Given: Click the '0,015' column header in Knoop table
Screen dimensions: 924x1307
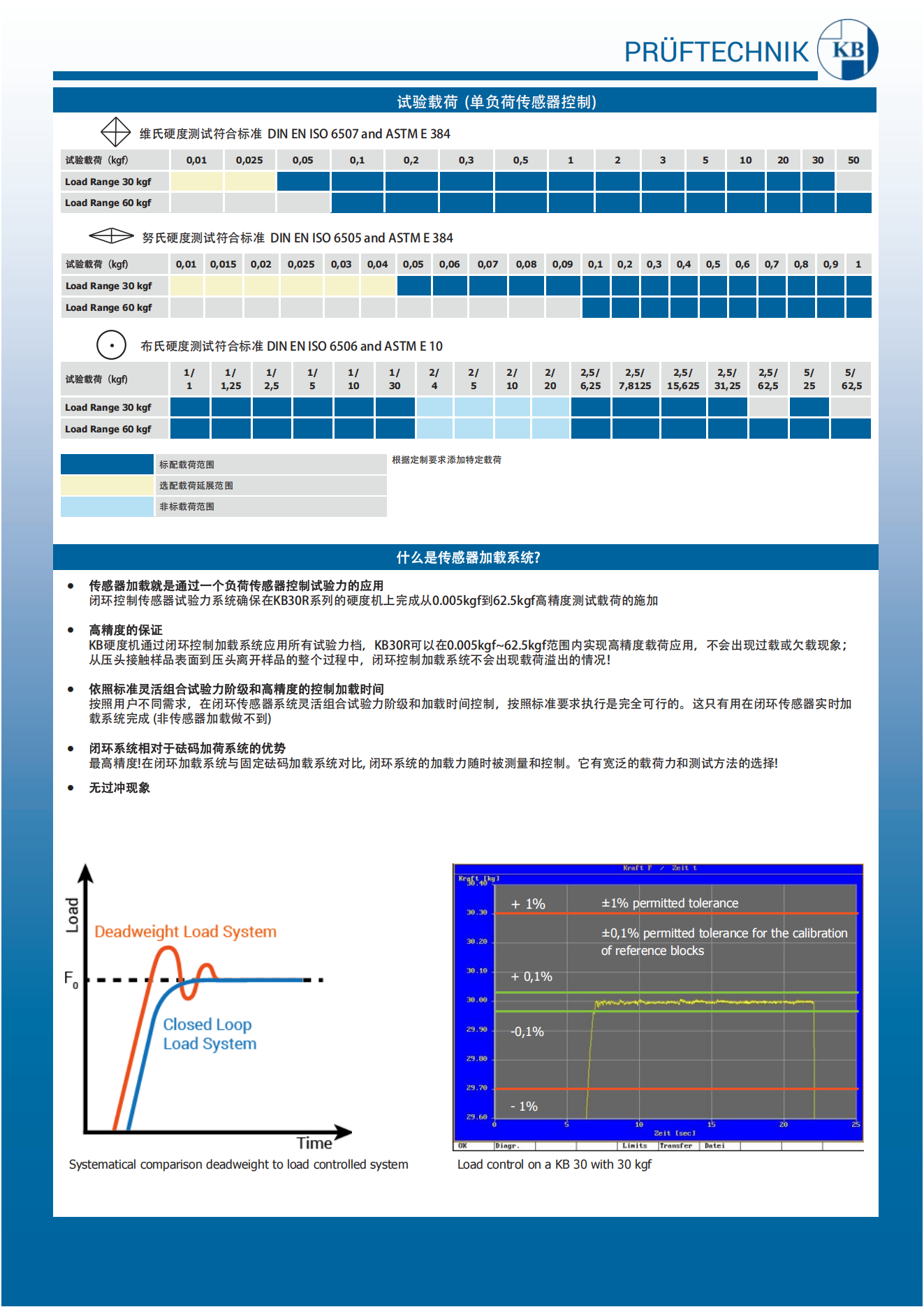Looking at the screenshot, I should [x=223, y=264].
